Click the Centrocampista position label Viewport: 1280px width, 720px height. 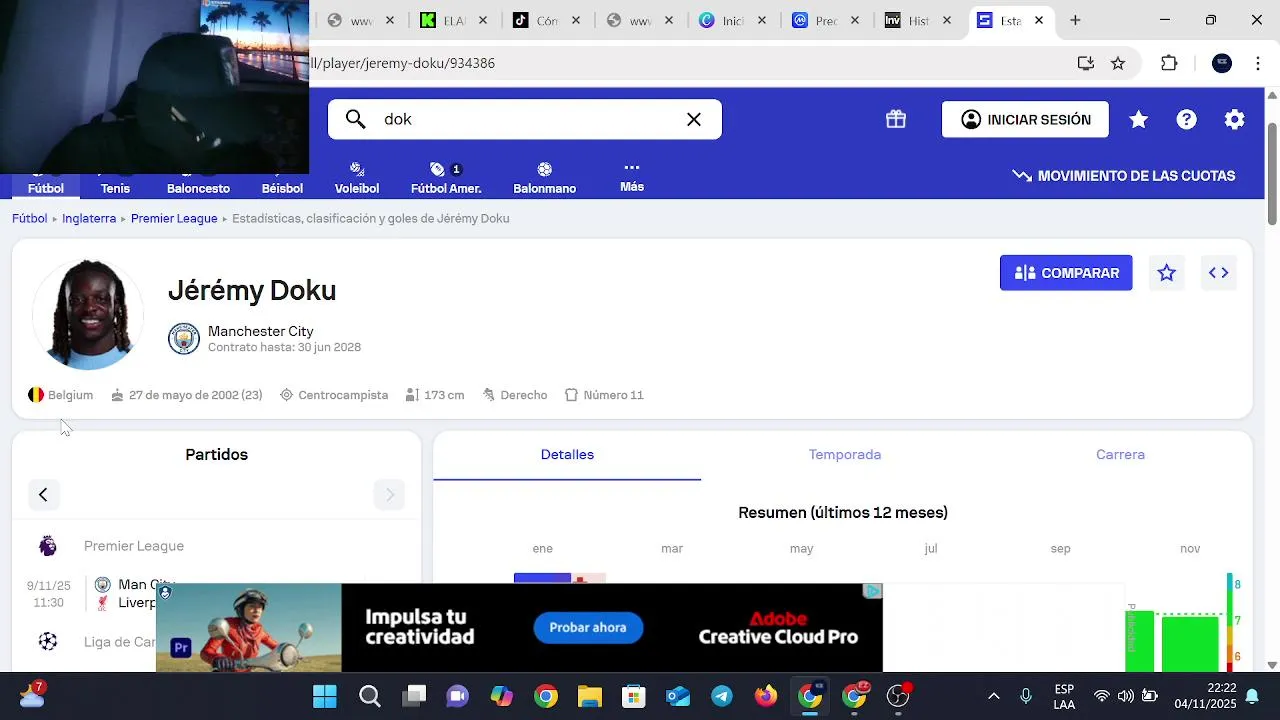pyautogui.click(x=343, y=395)
